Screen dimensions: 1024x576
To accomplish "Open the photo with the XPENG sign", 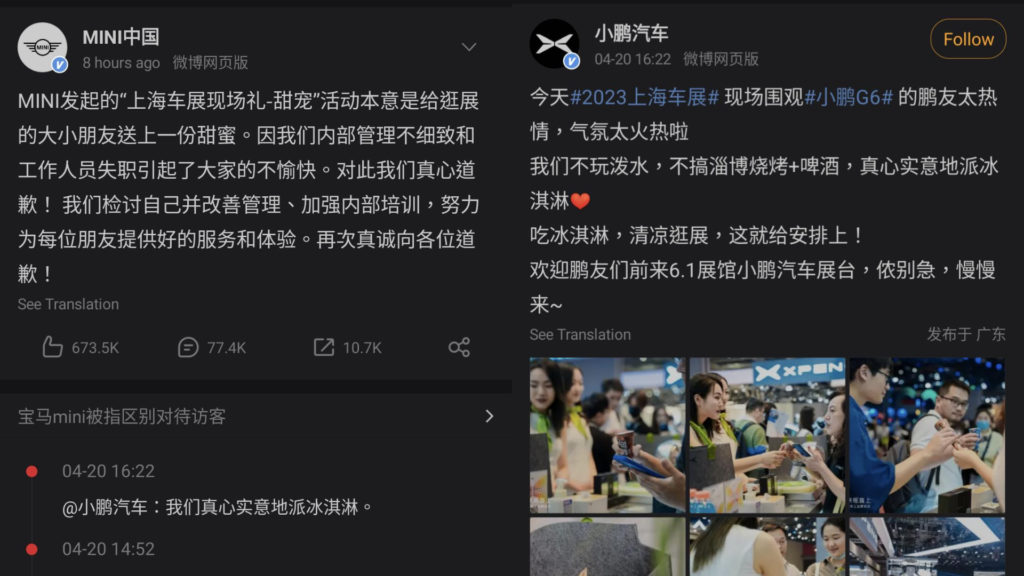I will coord(767,435).
